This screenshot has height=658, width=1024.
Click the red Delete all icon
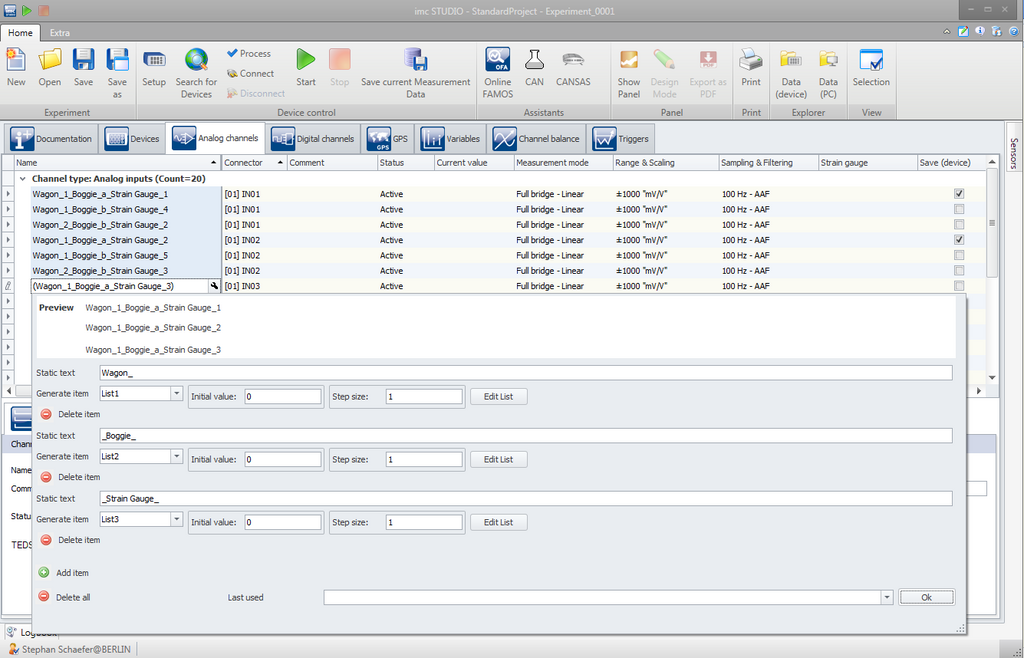point(44,597)
